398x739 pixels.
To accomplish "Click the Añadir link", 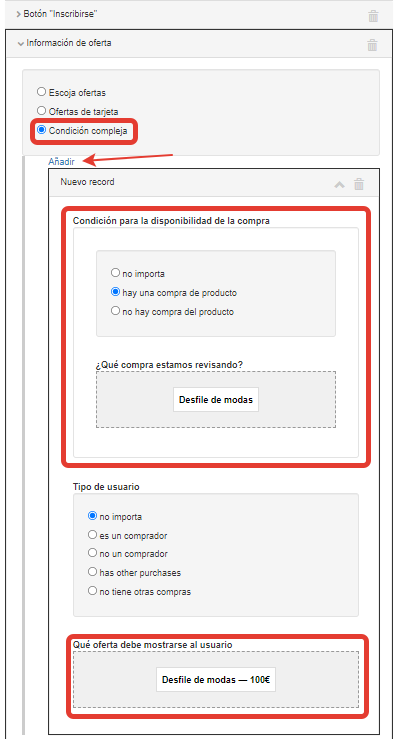I will tap(61, 162).
